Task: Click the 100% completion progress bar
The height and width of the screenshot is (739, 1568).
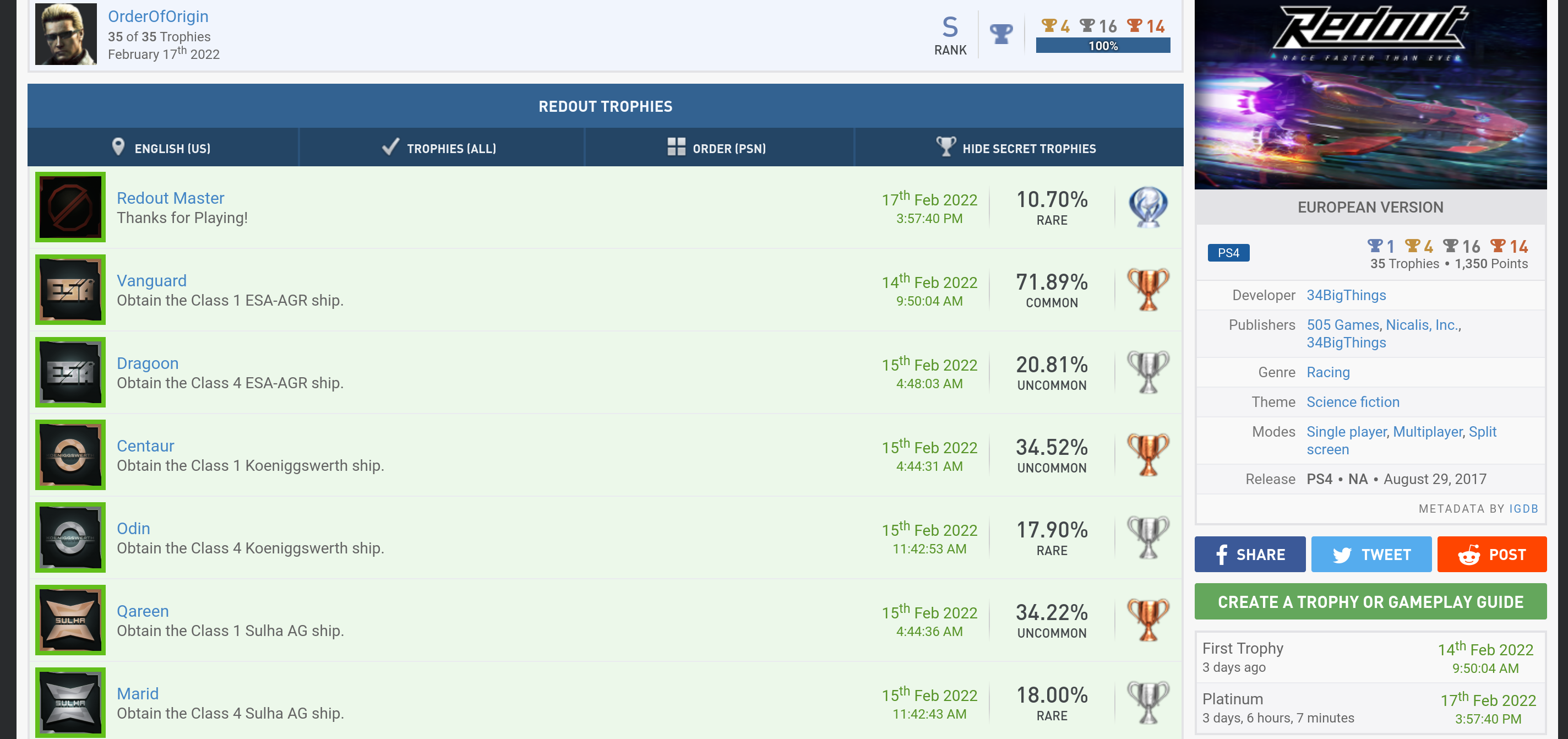Action: coord(1102,46)
